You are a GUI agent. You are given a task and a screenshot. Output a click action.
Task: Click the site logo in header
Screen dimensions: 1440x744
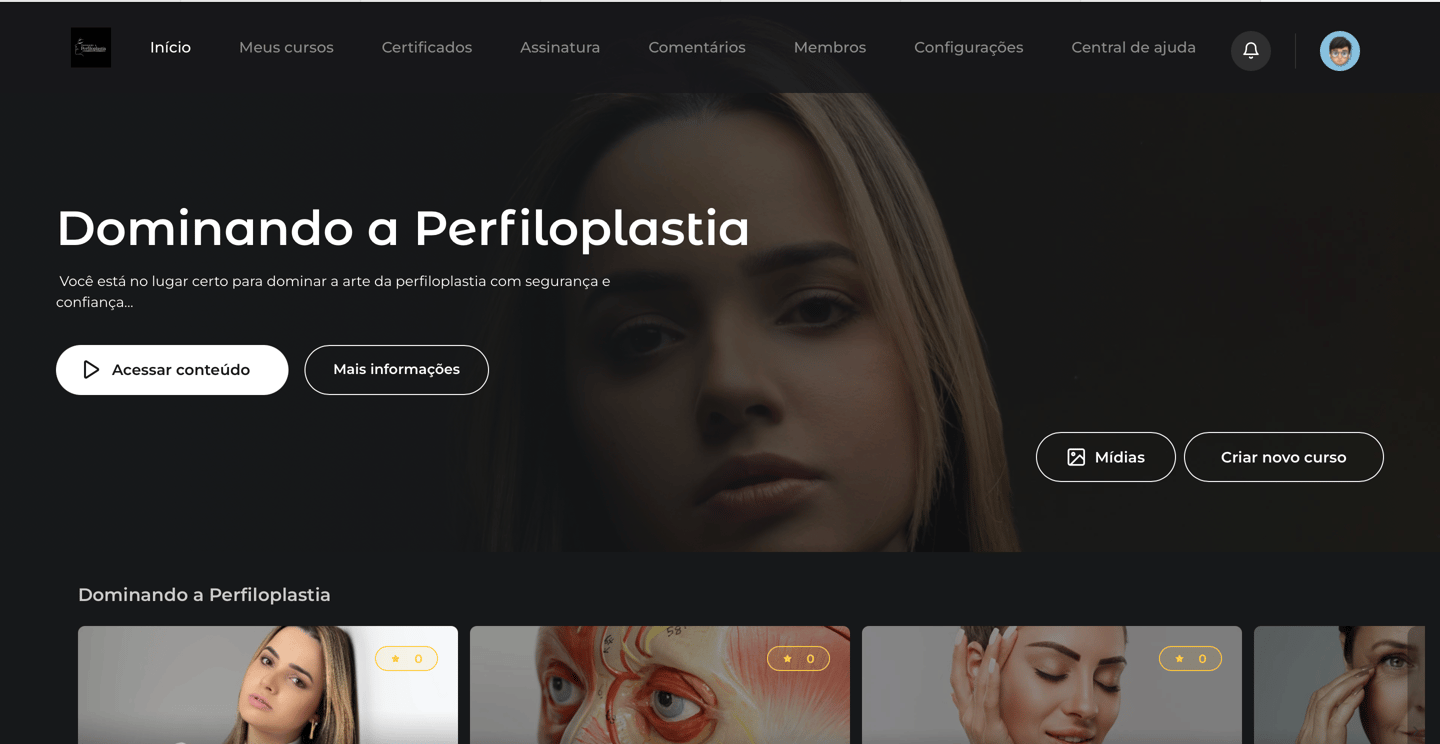(91, 47)
